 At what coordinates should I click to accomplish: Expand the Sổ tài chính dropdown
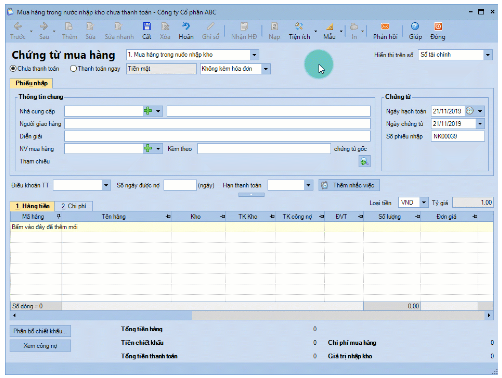pyautogui.click(x=488, y=55)
